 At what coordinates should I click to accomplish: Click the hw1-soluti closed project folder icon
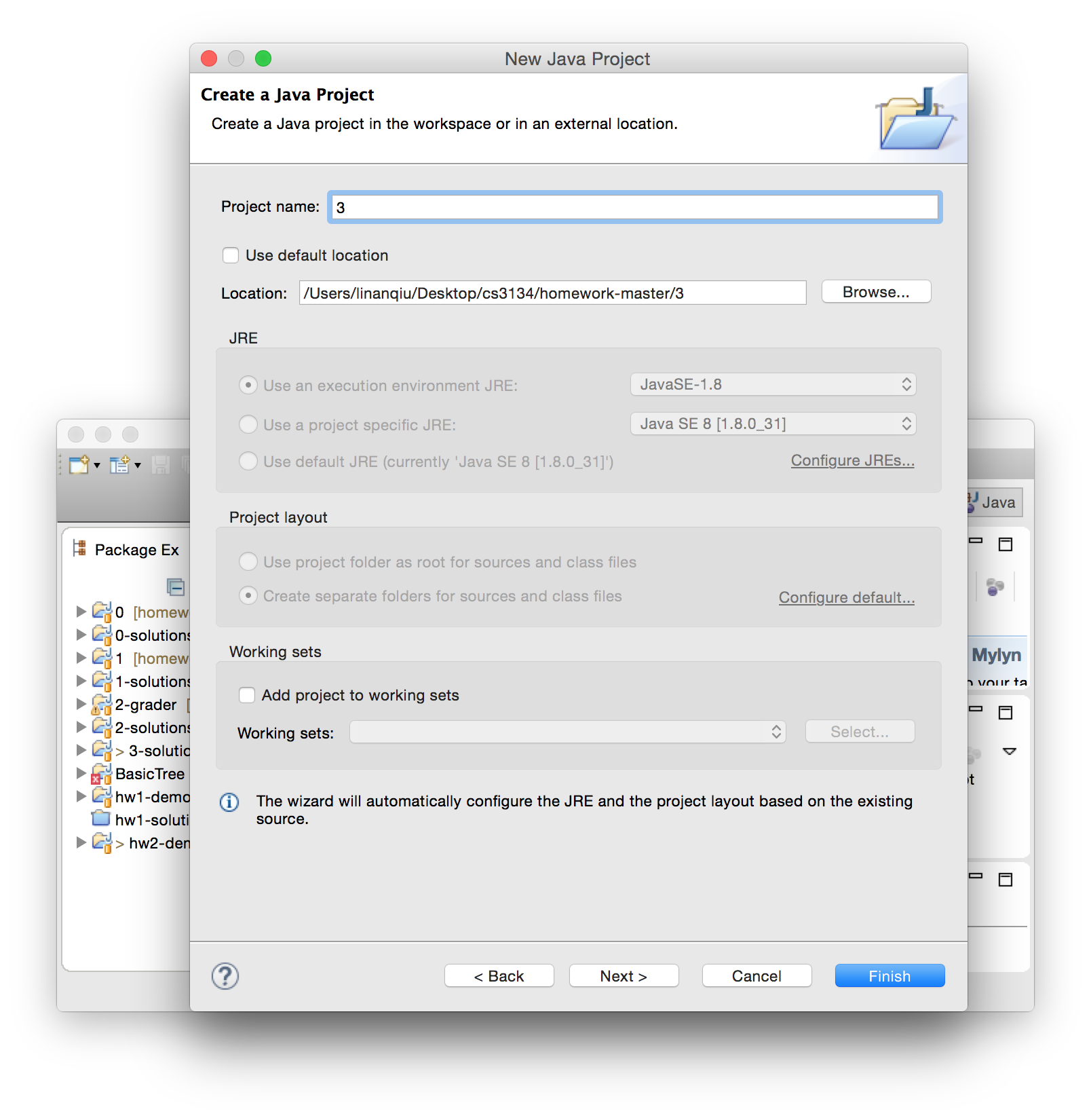click(101, 819)
